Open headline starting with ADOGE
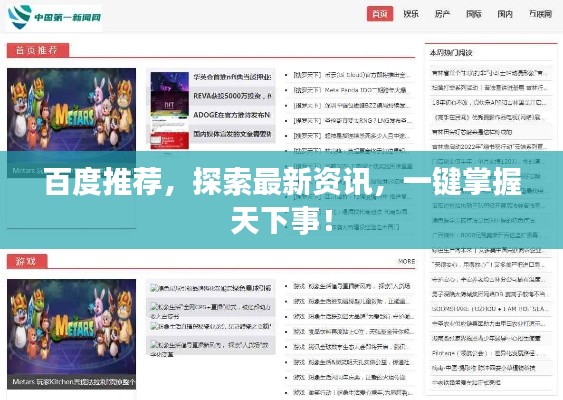 [232, 115]
